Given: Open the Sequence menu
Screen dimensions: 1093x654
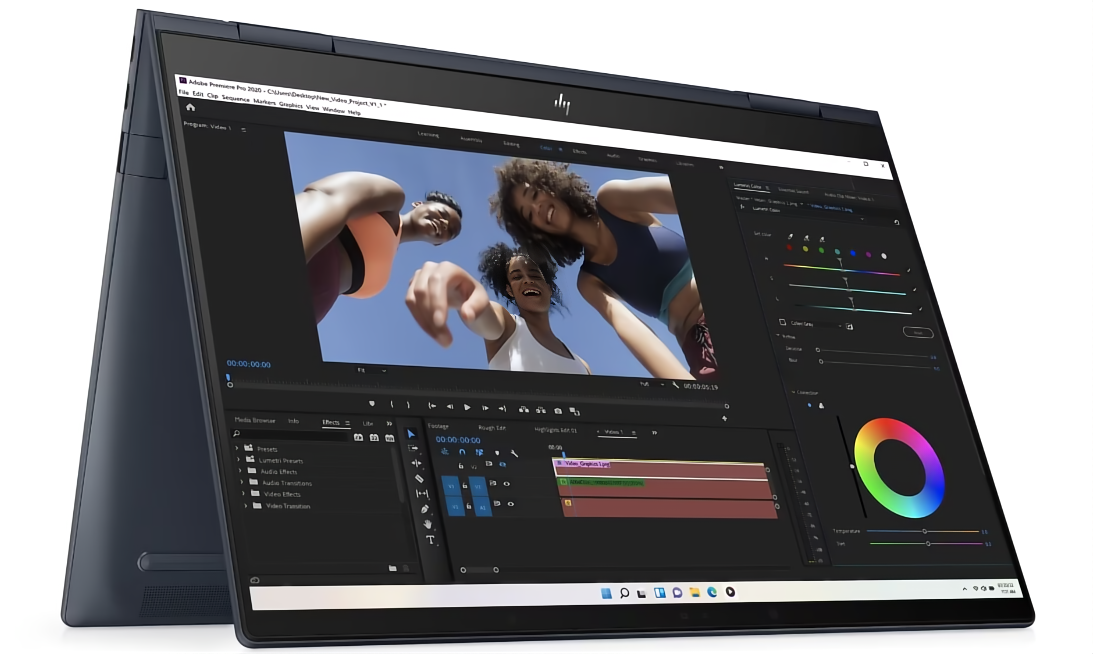Looking at the screenshot, I should pos(236,99).
